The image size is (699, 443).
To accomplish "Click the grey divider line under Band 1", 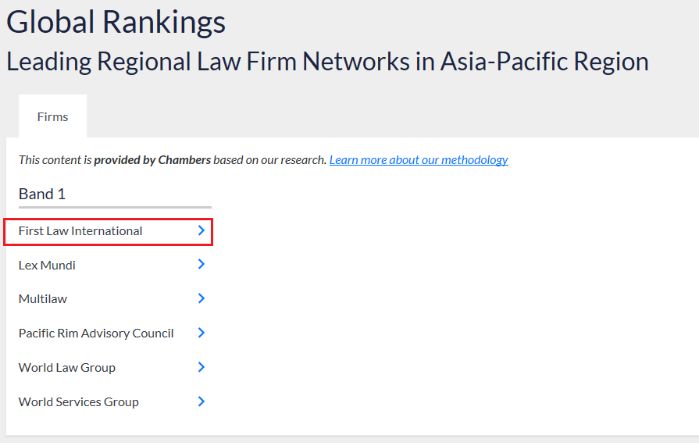I will pos(115,207).
